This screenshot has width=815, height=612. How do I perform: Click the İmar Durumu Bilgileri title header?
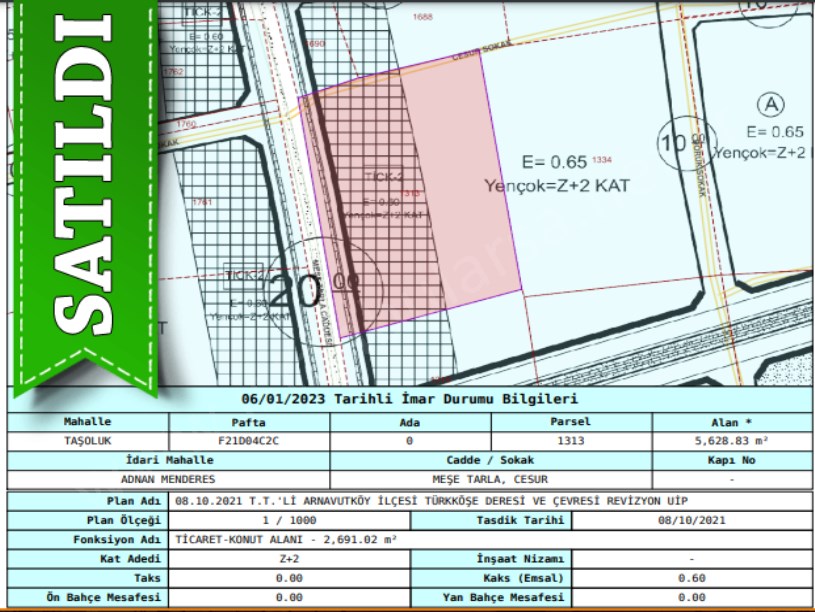[410, 401]
